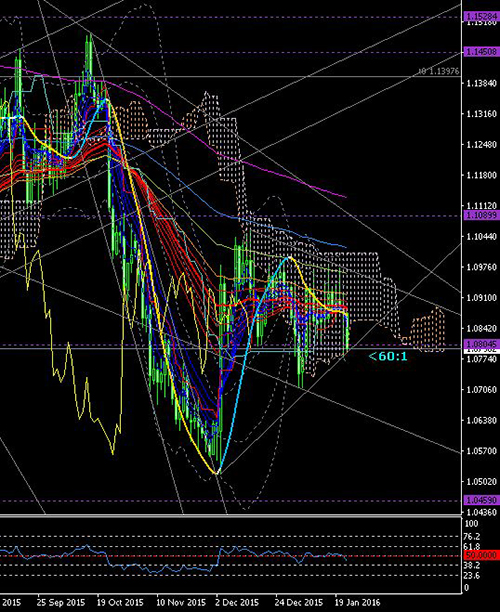
Task: Select the purple 1.14508 price level tag
Action: tap(482, 52)
